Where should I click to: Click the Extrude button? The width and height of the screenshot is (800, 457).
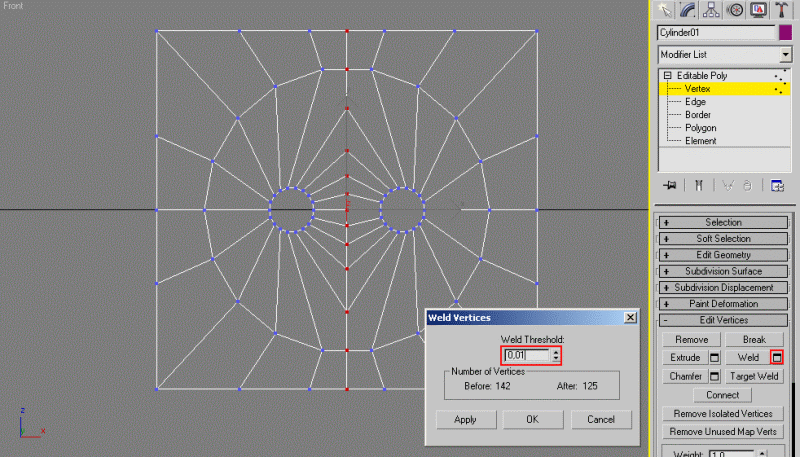[685, 358]
